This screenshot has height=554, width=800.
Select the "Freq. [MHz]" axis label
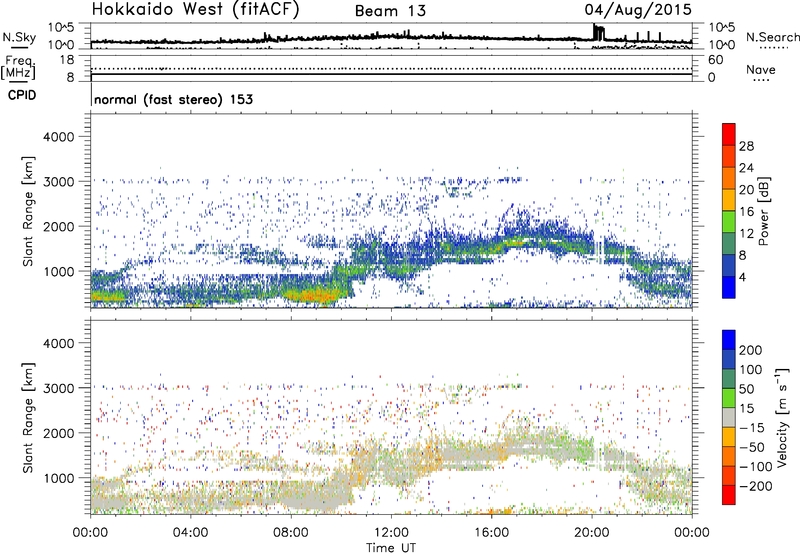pos(19,67)
